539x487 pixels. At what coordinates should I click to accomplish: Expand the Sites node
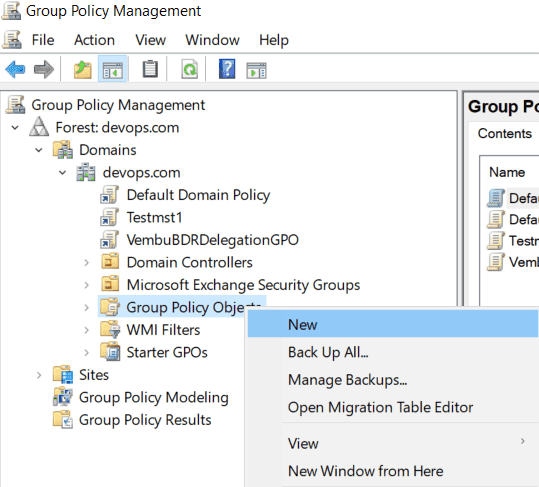[39, 375]
